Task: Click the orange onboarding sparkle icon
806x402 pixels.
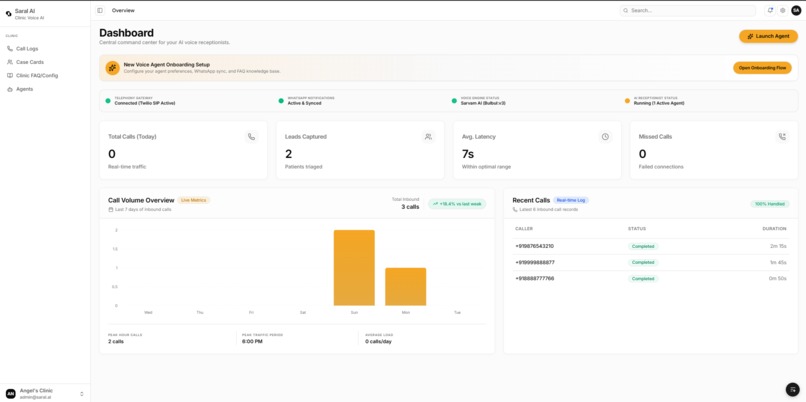Action: click(x=113, y=68)
